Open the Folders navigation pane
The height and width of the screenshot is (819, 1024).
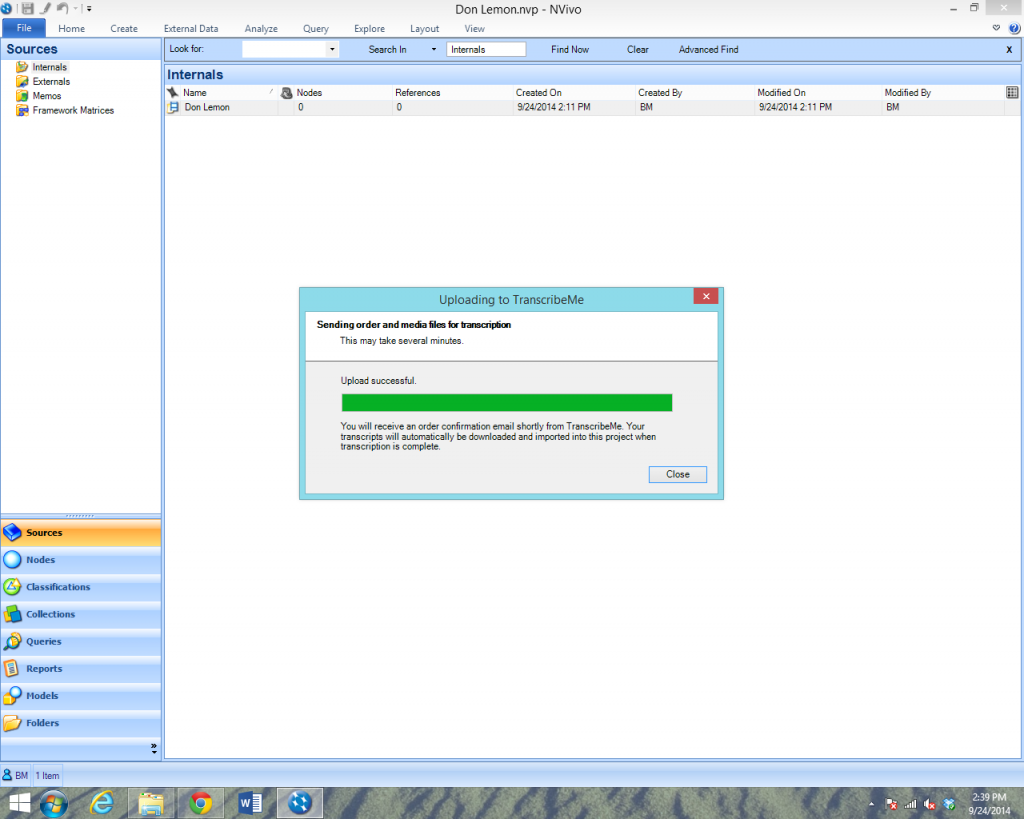[x=81, y=723]
